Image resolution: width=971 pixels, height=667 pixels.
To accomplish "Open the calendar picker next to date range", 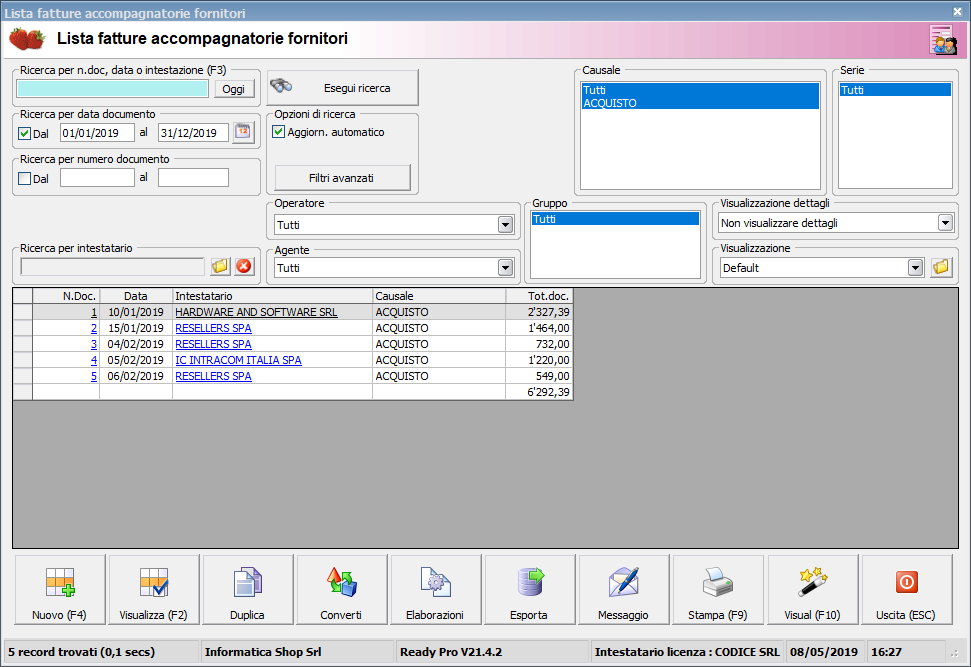I will click(x=244, y=132).
